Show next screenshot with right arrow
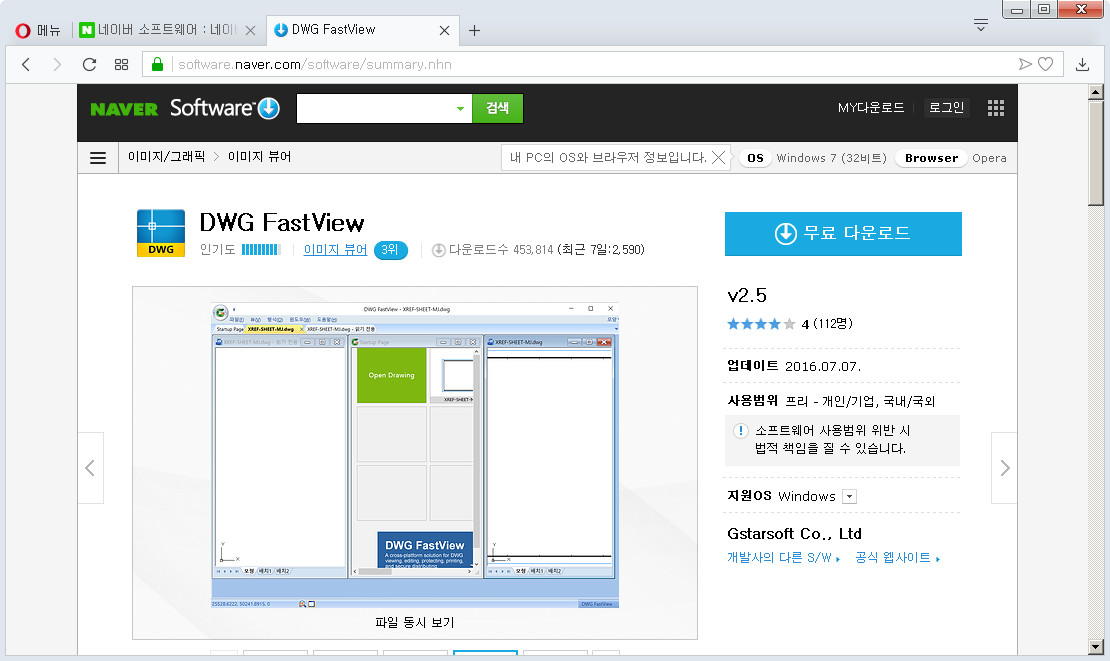Image resolution: width=1110 pixels, height=661 pixels. [x=1005, y=468]
